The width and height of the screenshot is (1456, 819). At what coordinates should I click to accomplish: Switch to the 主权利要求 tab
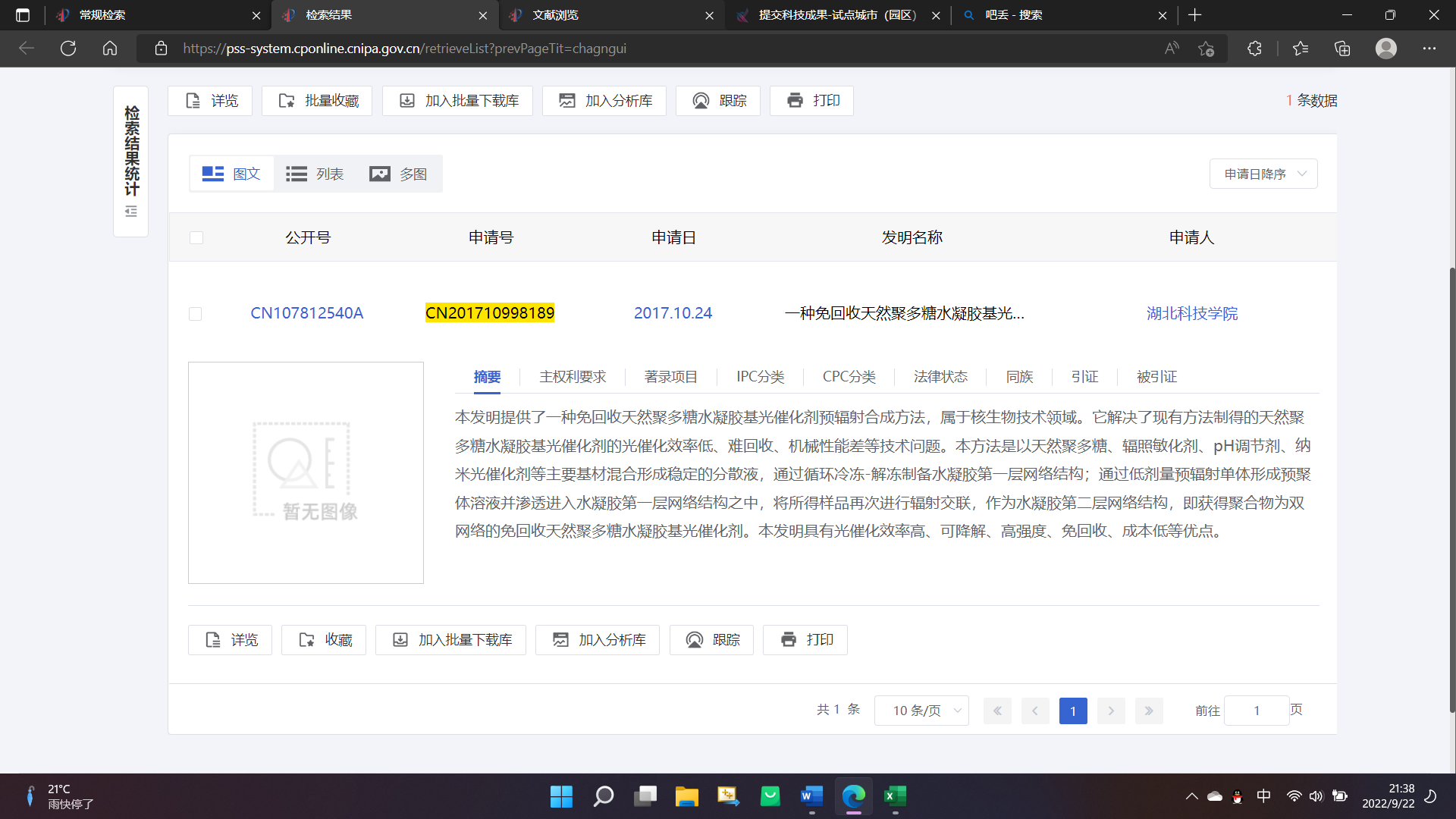coord(573,377)
